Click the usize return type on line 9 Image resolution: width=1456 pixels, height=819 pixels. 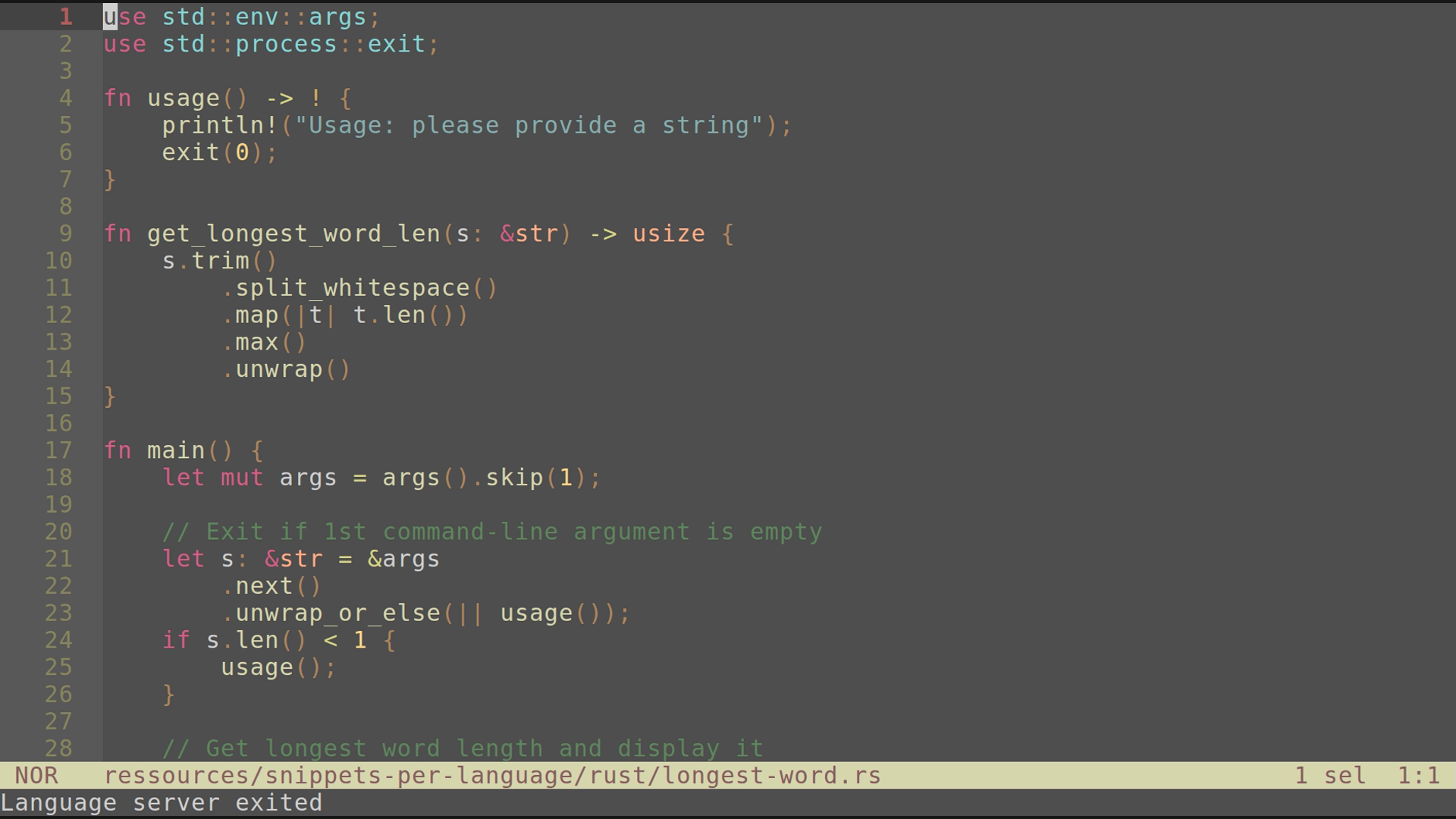[669, 234]
